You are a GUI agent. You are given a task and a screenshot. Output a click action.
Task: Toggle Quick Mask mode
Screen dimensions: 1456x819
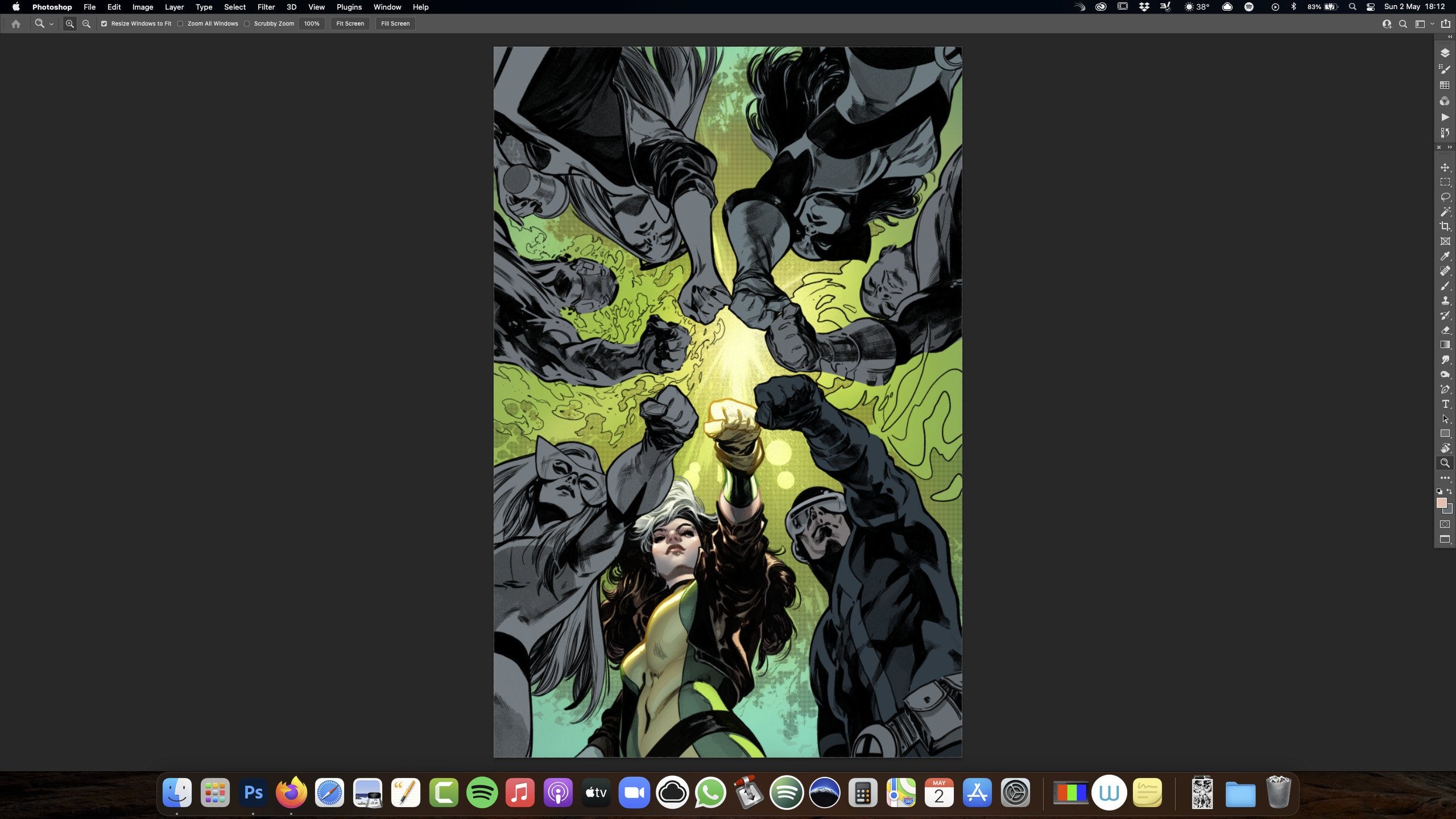(1445, 524)
